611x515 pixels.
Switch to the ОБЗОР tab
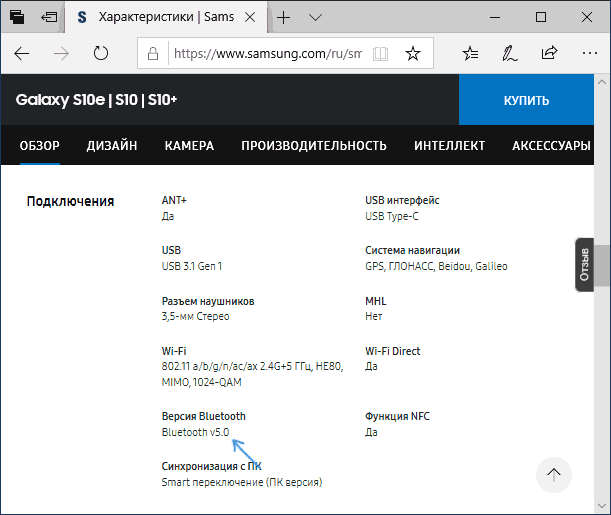40,146
